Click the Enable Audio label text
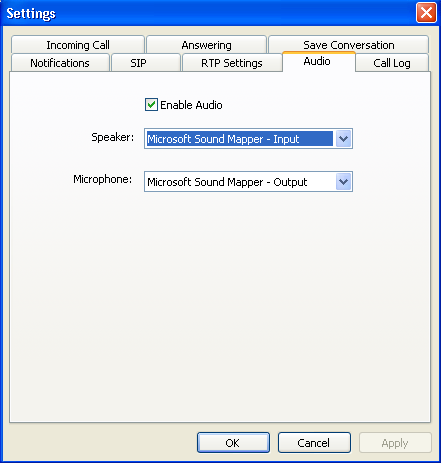441x463 pixels. click(191, 105)
